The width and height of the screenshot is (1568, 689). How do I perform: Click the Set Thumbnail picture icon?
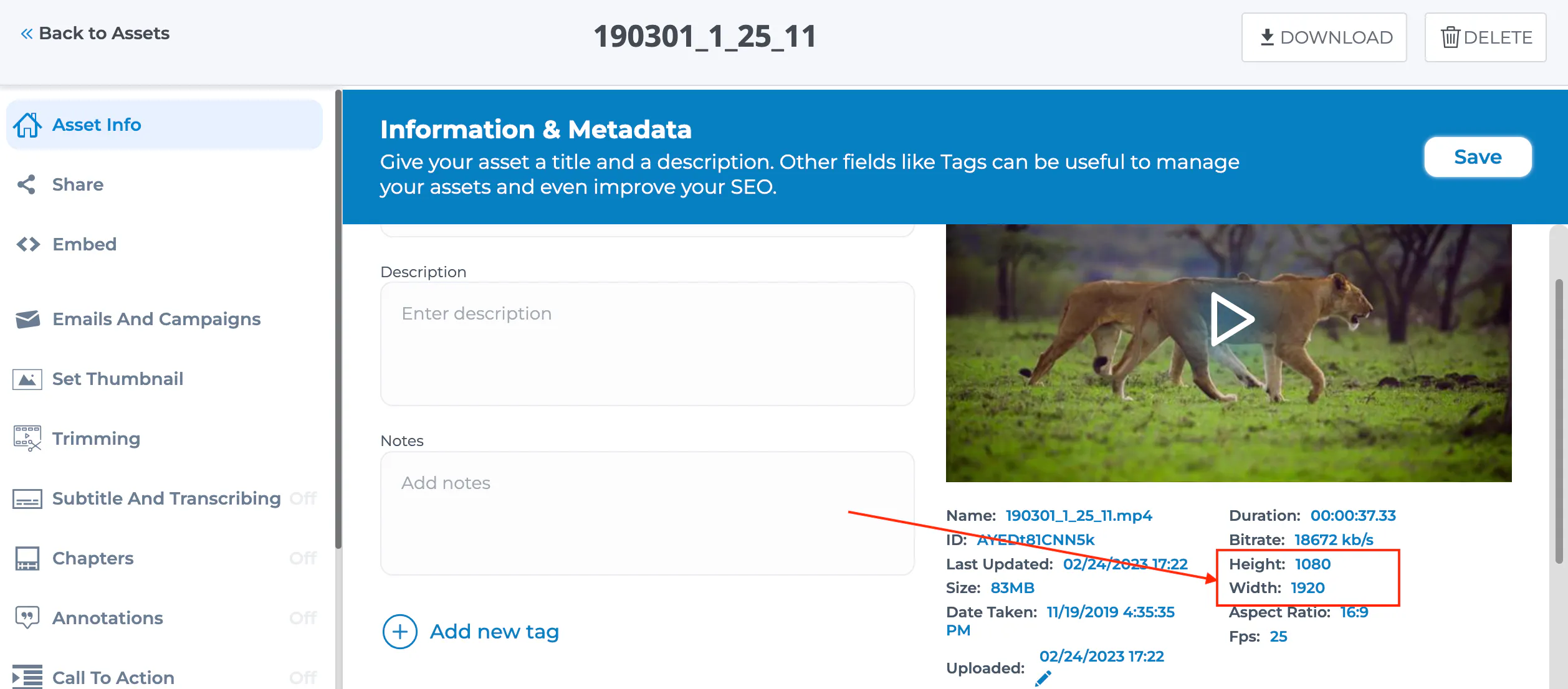(27, 379)
